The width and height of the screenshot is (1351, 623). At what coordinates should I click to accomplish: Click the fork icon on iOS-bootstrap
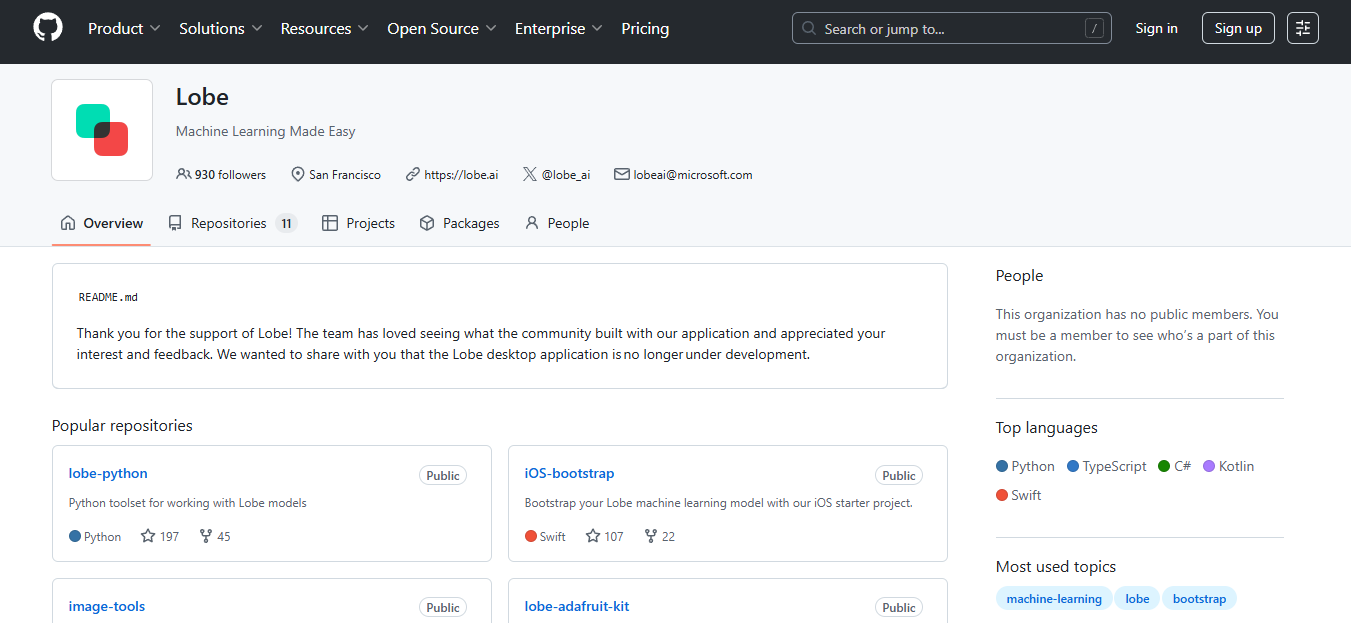coord(650,536)
